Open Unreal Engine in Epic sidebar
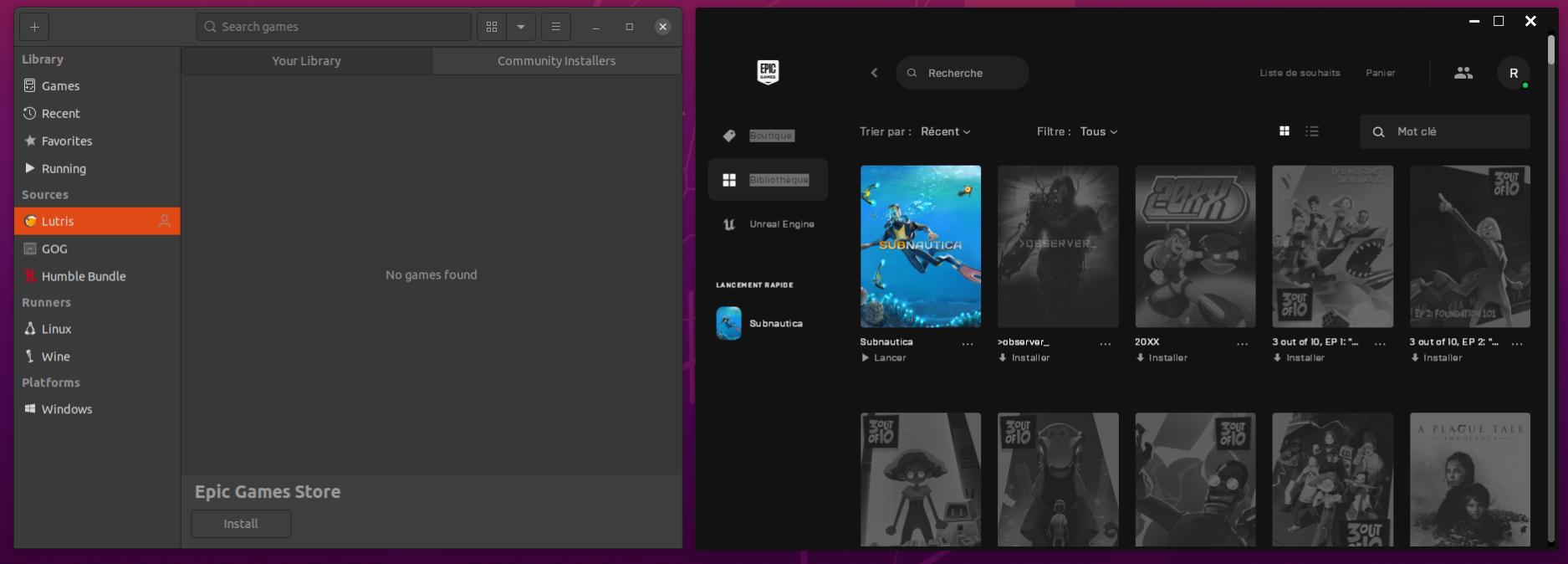Screen dimensions: 1568x564 click(x=768, y=224)
